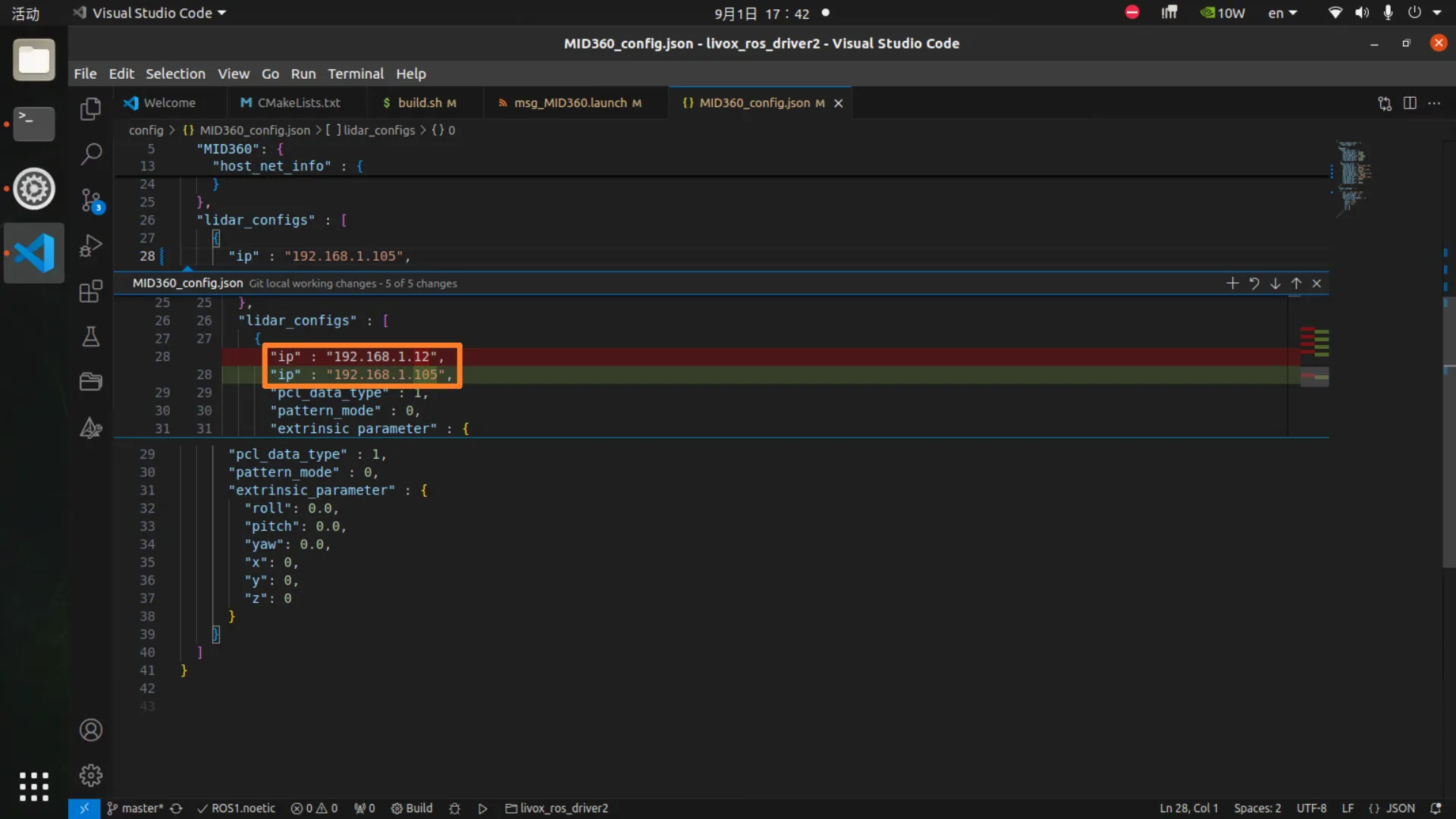Click Open Changes icon in editor toolbar
This screenshot has height=819, width=1456.
click(x=1385, y=103)
